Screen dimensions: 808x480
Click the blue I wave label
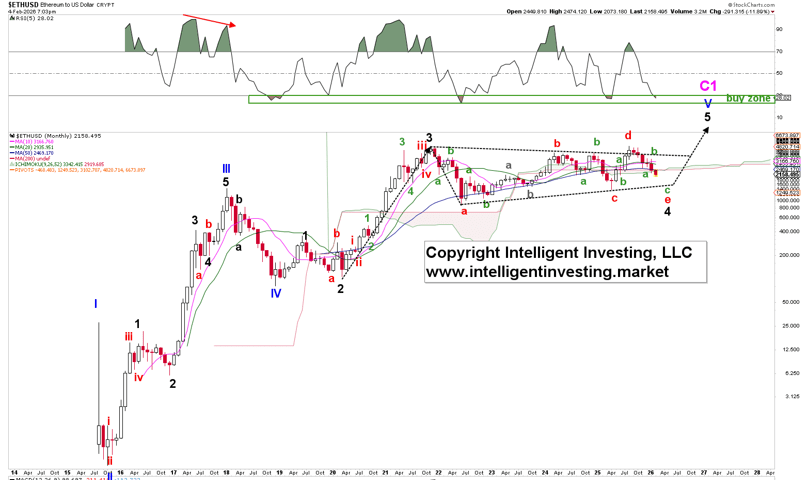tap(97, 302)
